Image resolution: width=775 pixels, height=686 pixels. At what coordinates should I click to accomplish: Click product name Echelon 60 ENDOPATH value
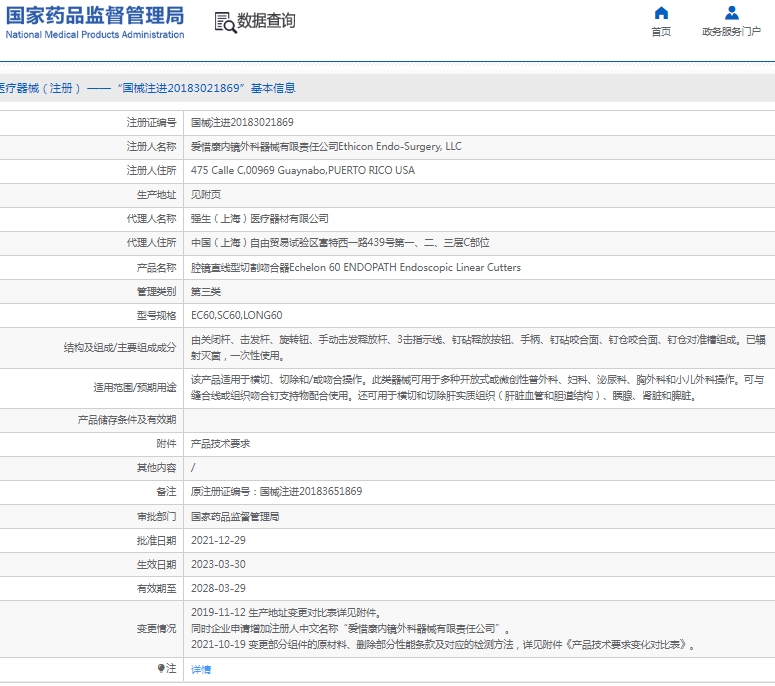pyautogui.click(x=356, y=267)
